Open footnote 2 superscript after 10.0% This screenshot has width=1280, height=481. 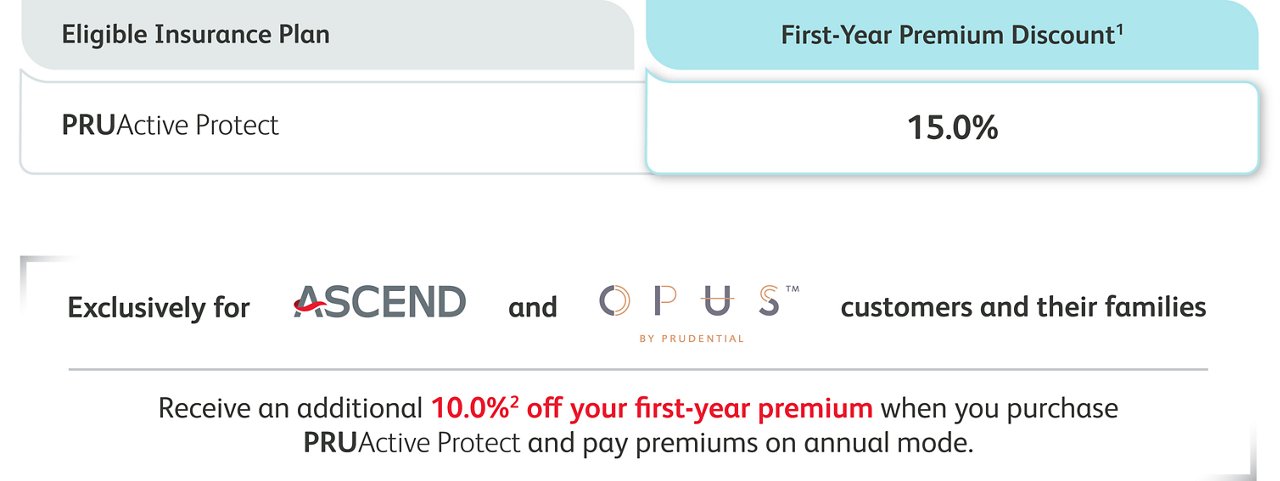click(x=514, y=400)
